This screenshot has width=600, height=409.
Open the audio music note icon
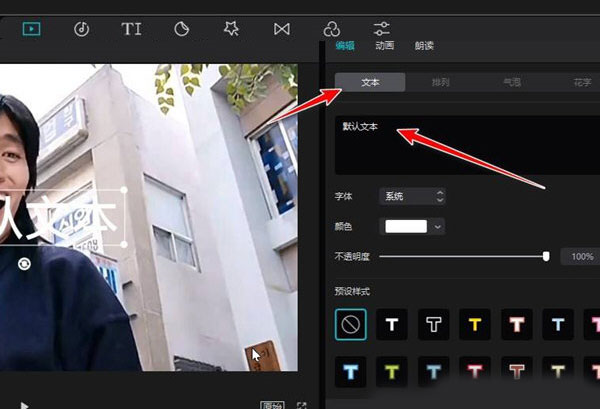(x=82, y=29)
